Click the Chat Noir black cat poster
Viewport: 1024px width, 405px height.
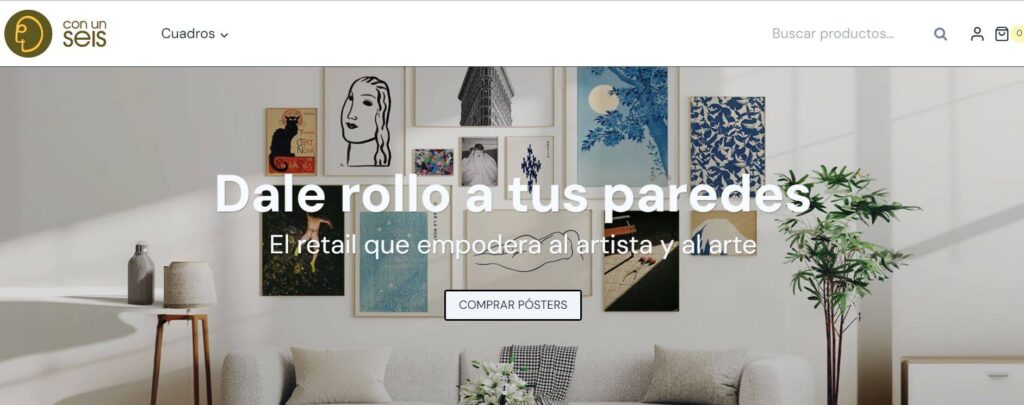[291, 142]
